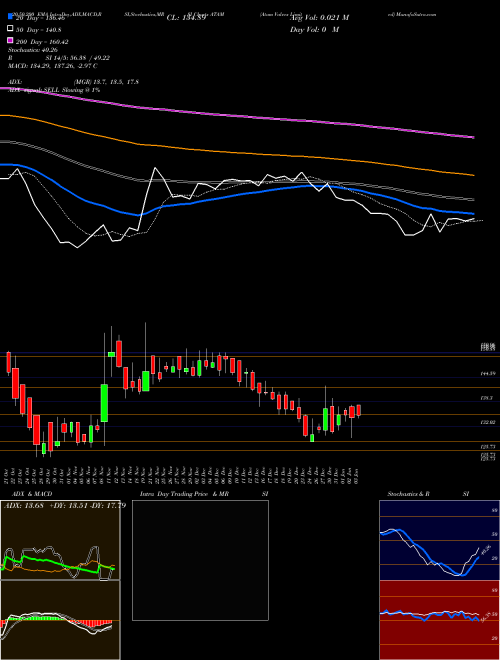
Task: Click the 'Intra Day Trading Price & MR' panel title
Action: 184,494
